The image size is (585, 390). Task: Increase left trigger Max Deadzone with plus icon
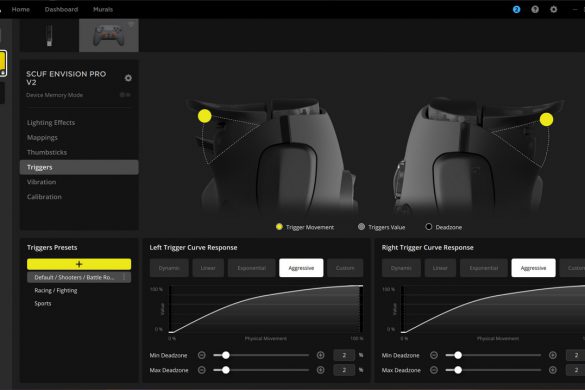tap(320, 370)
